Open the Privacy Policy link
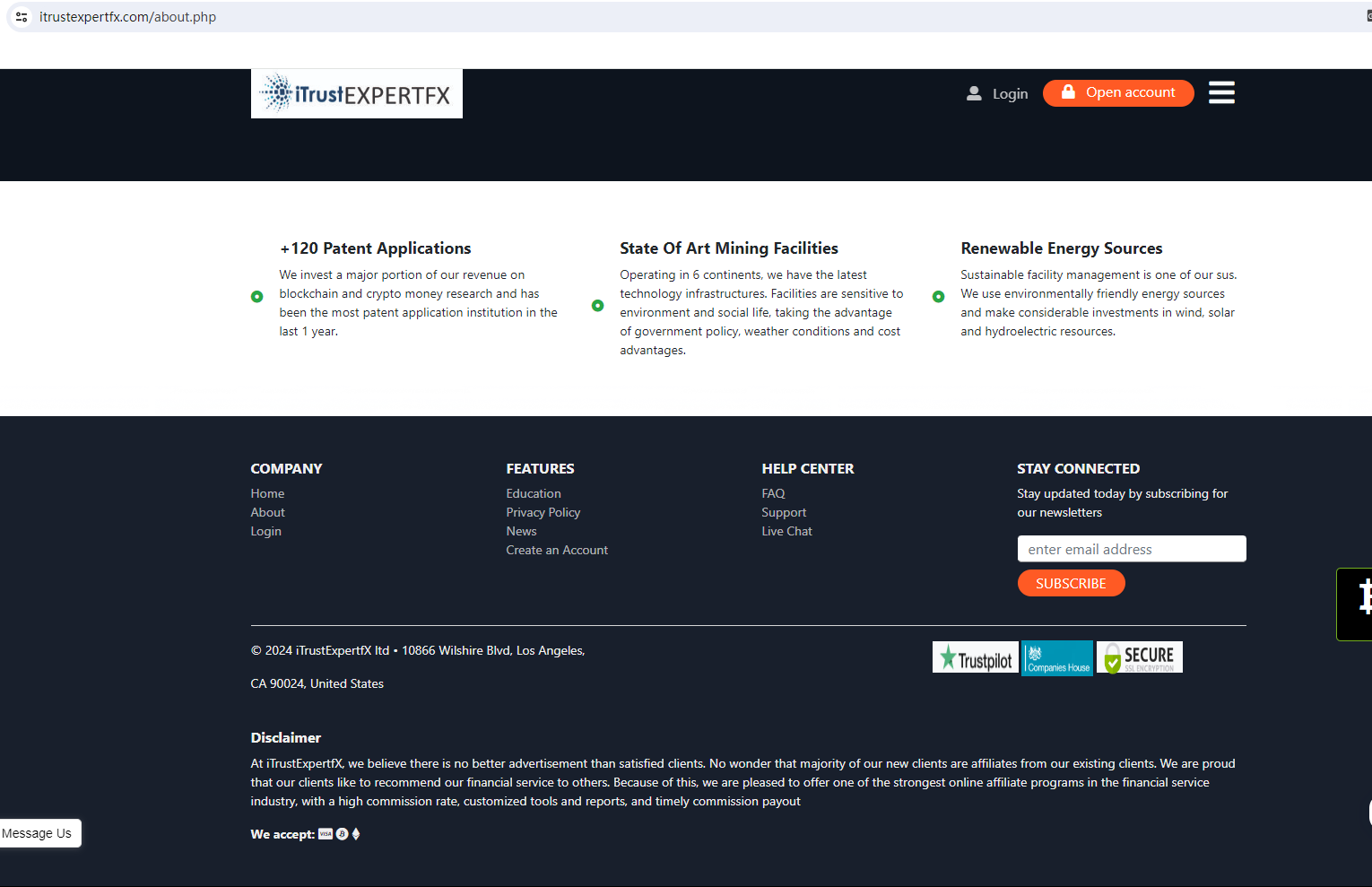 [543, 512]
